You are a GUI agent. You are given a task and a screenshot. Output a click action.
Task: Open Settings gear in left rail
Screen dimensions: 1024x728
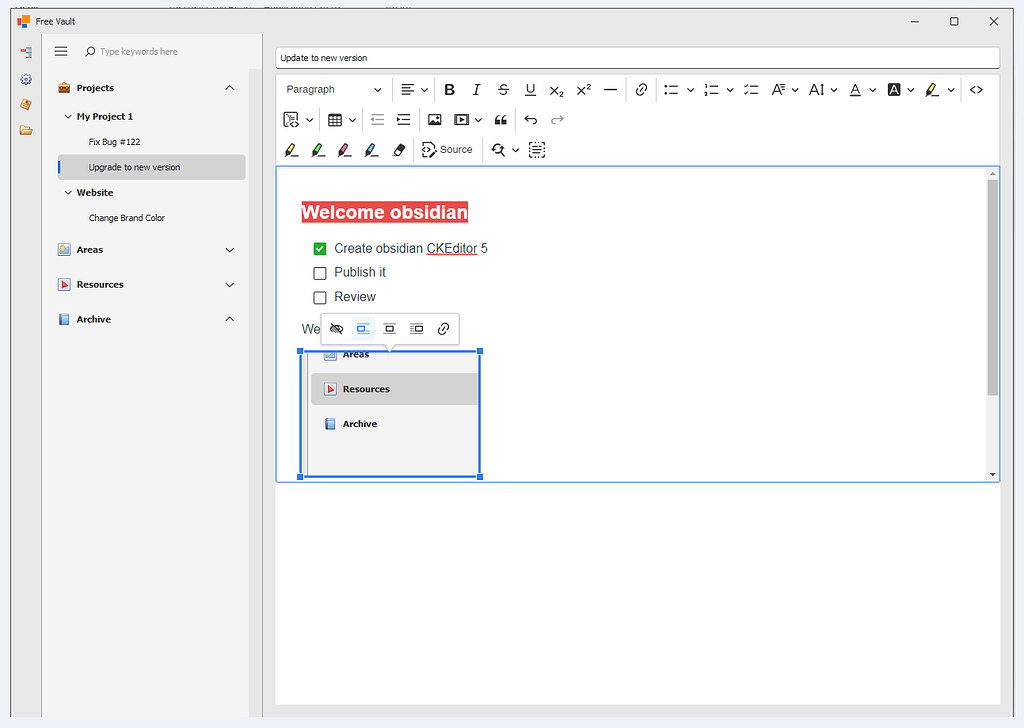(x=26, y=79)
